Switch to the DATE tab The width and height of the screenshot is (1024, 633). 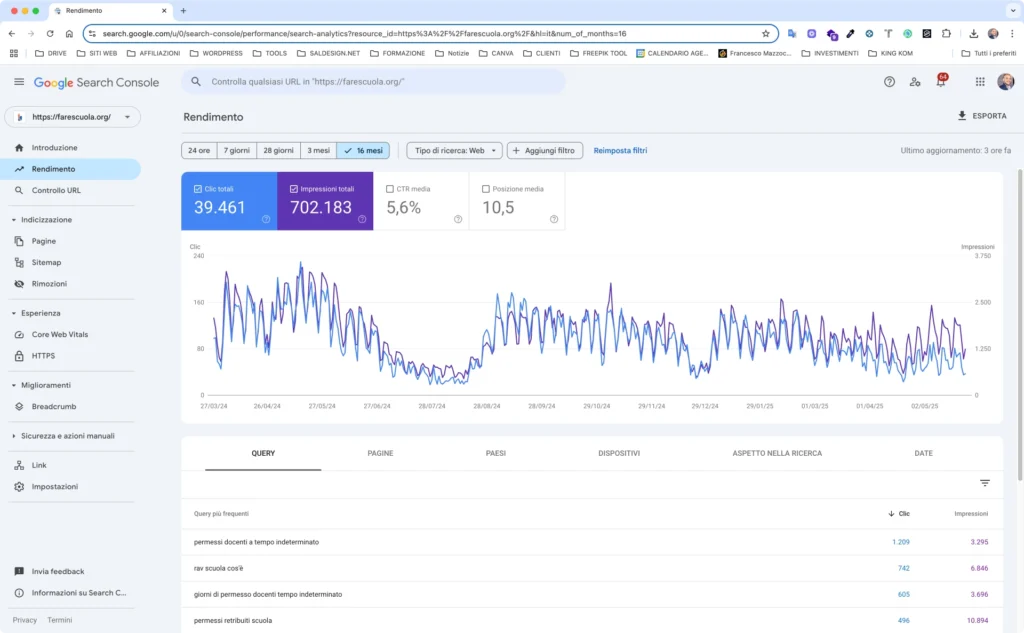point(923,453)
